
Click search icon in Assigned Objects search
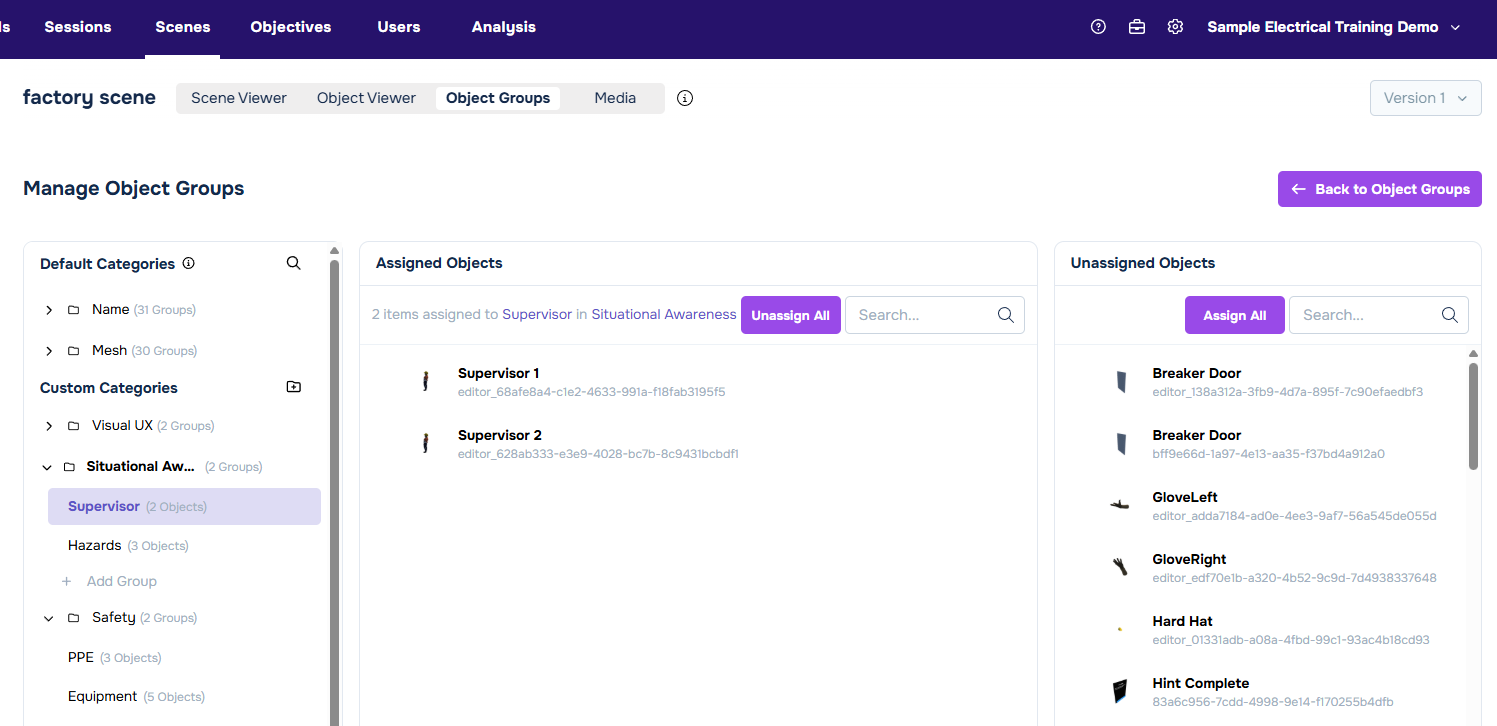[1006, 315]
